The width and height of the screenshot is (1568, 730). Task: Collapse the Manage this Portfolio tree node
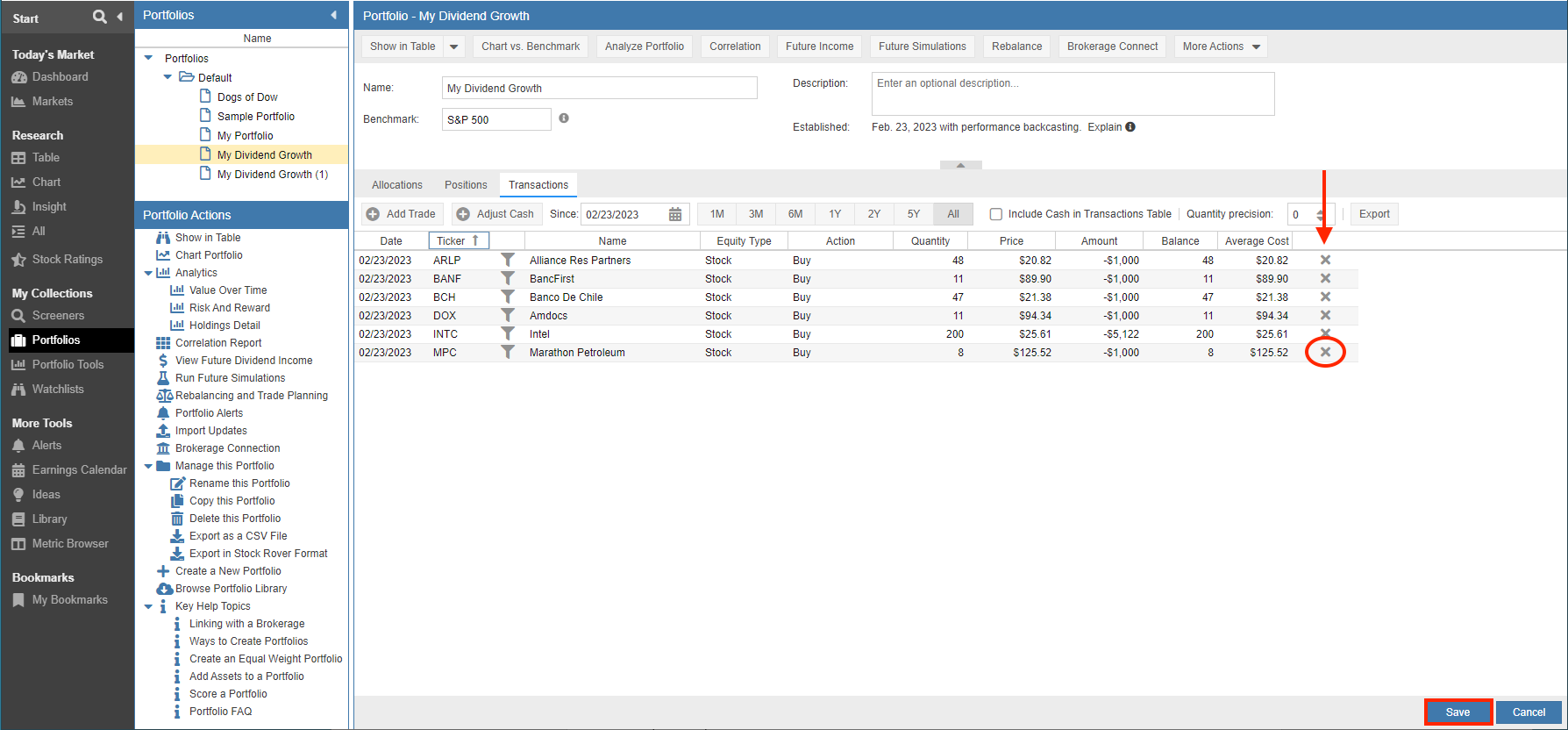pos(148,466)
